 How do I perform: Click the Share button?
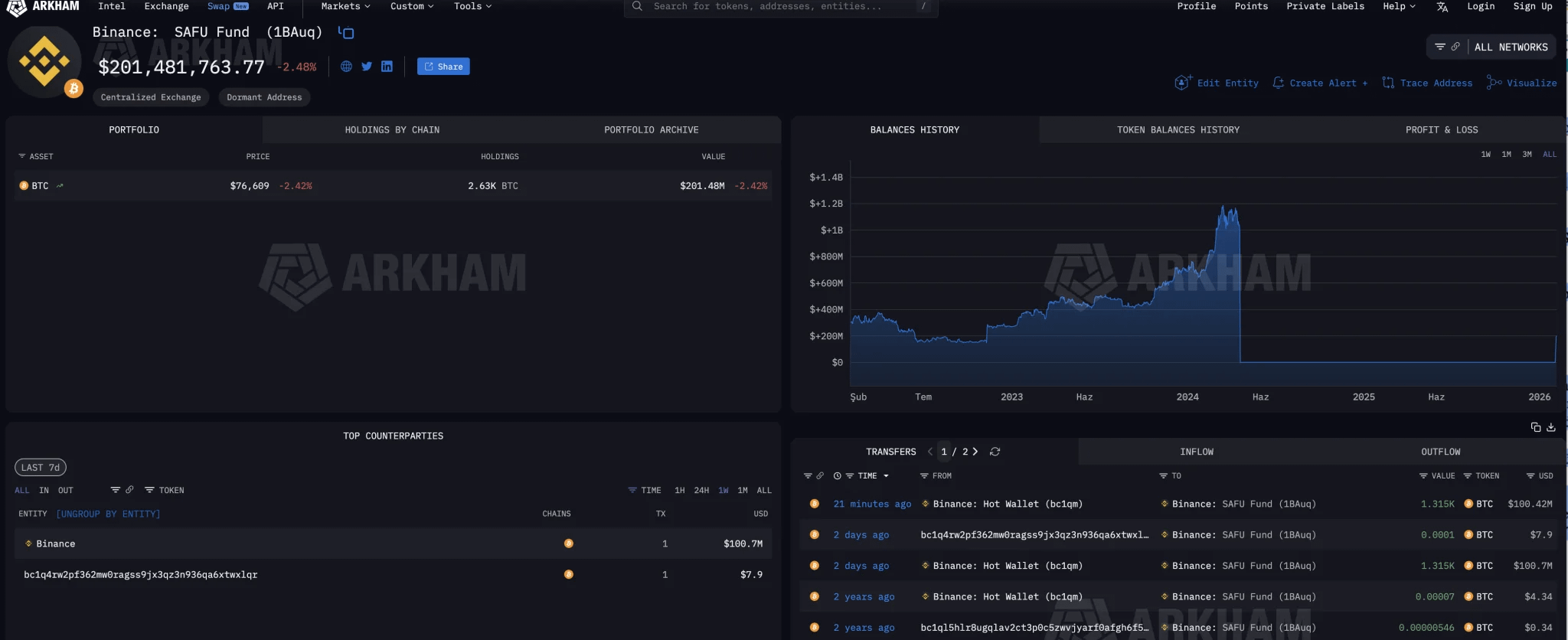(443, 67)
